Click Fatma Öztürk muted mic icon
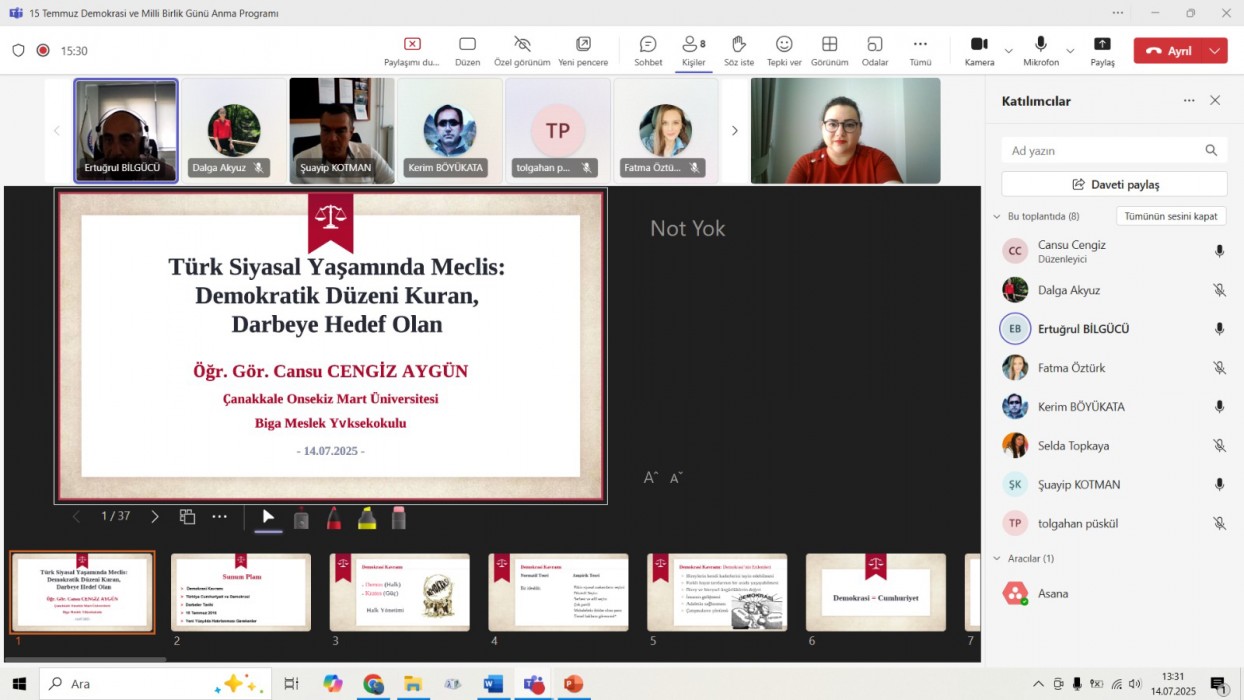1244x700 pixels. [x=1219, y=368]
